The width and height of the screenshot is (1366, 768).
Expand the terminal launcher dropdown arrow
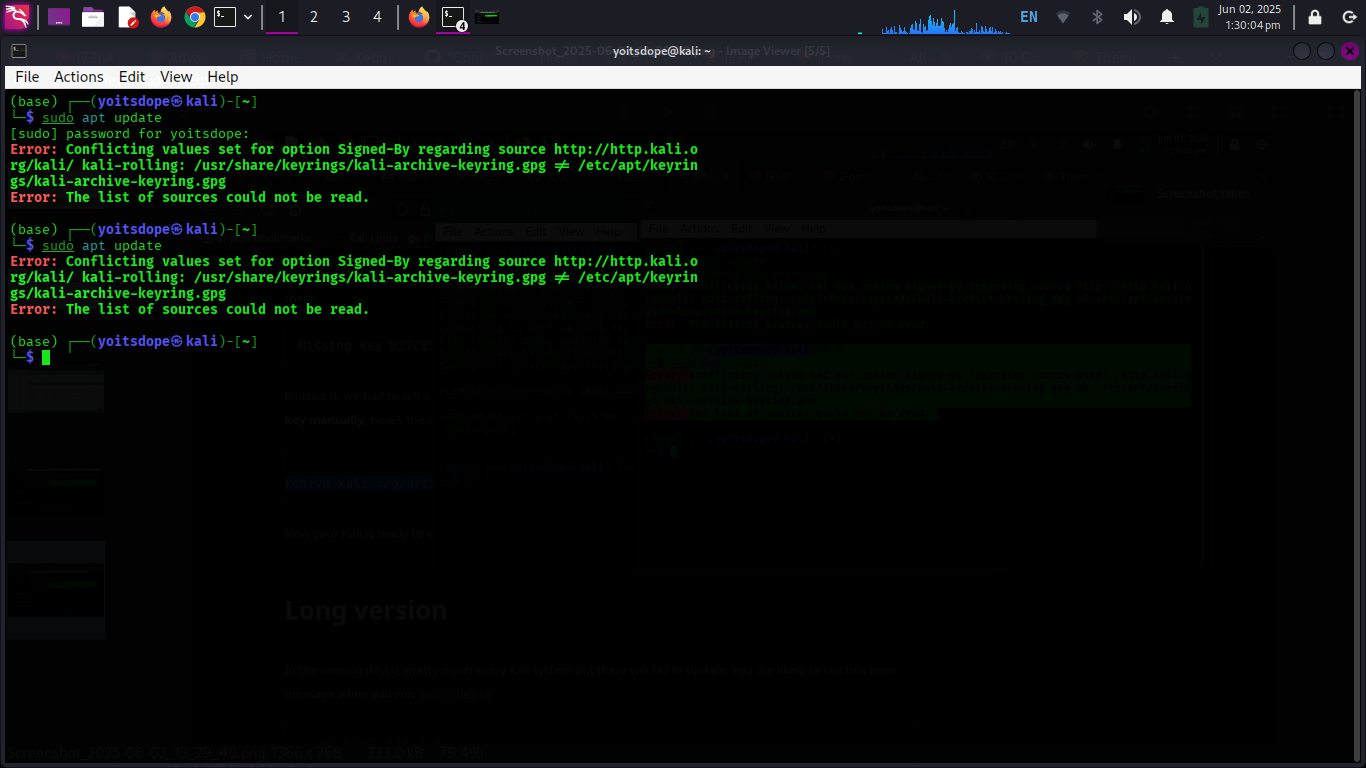(x=248, y=17)
